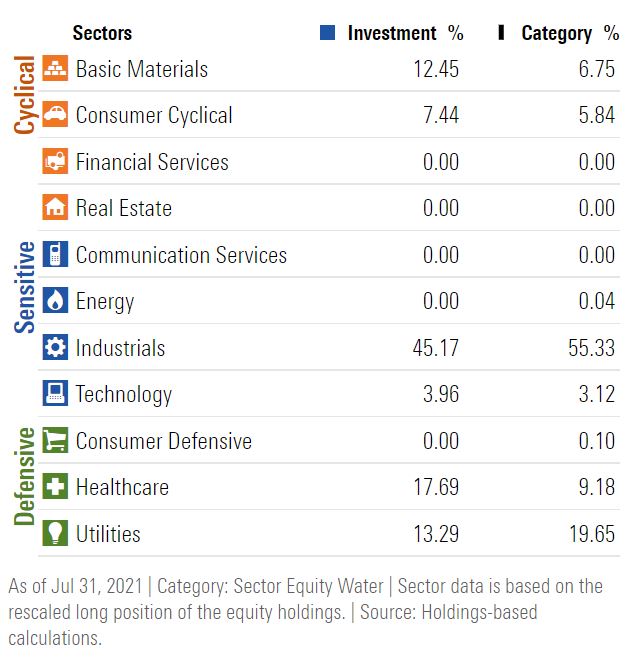Screen dimensions: 633x657
Task: Select the Industrials sector label
Action: tap(120, 348)
